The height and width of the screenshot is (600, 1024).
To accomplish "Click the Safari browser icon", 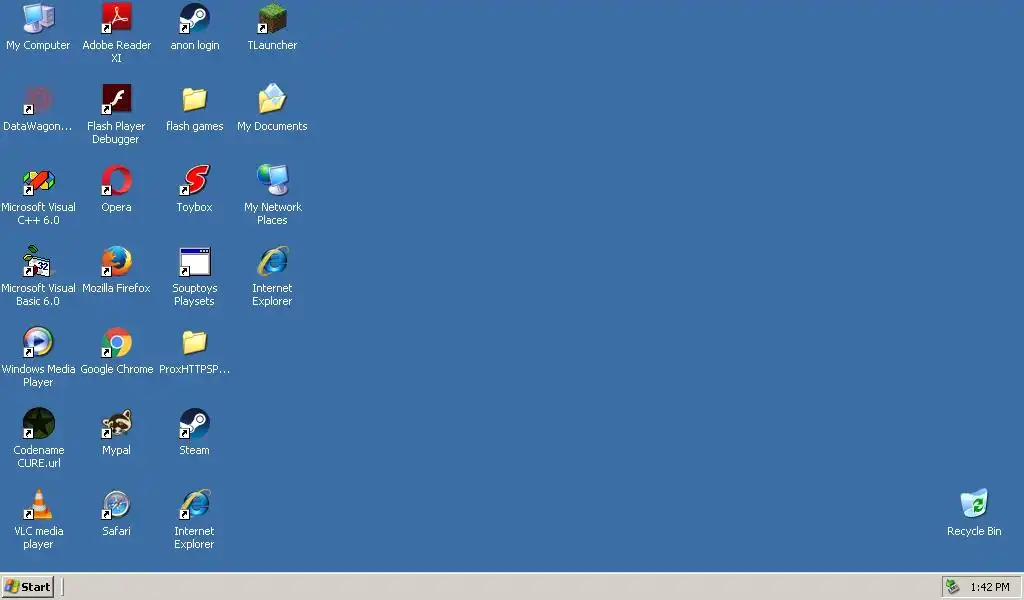I will coord(116,504).
